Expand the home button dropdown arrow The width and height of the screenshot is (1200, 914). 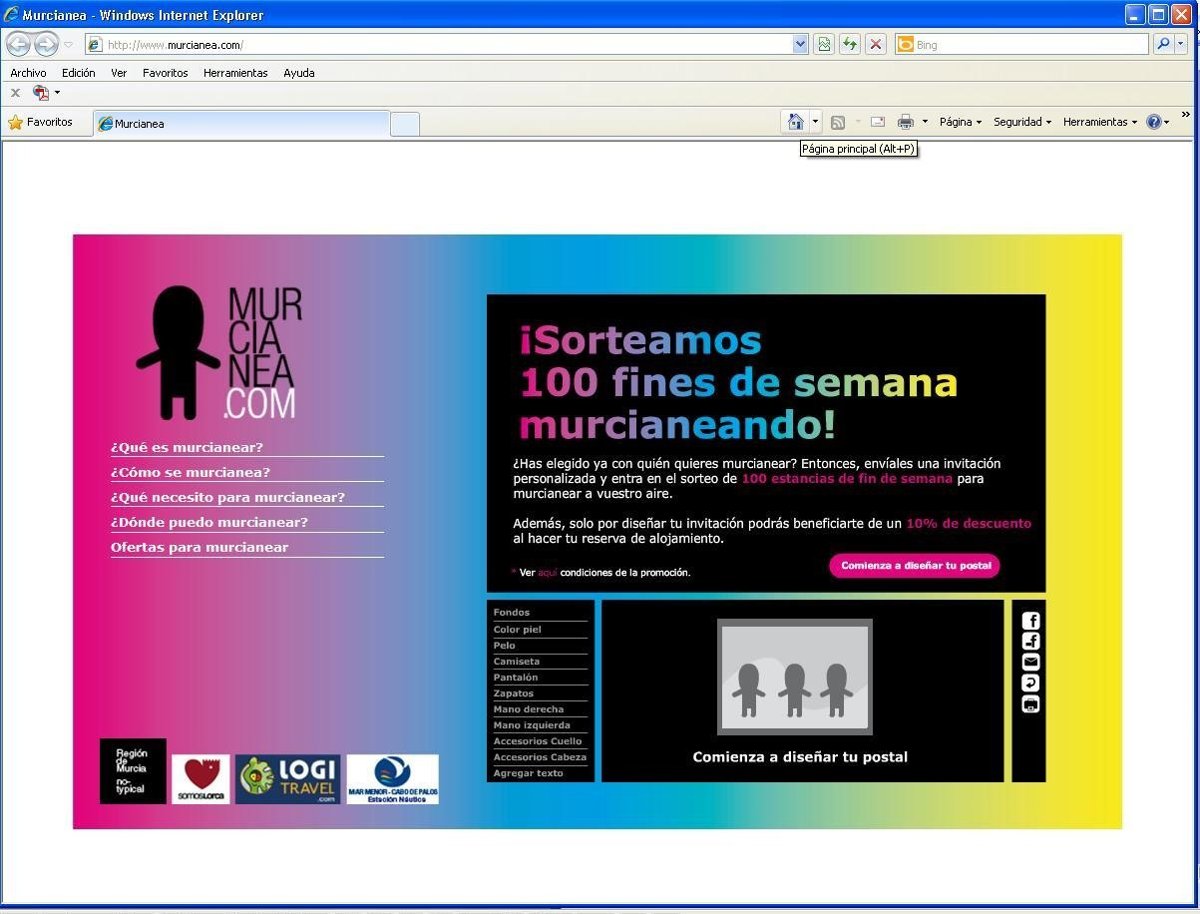(x=815, y=122)
